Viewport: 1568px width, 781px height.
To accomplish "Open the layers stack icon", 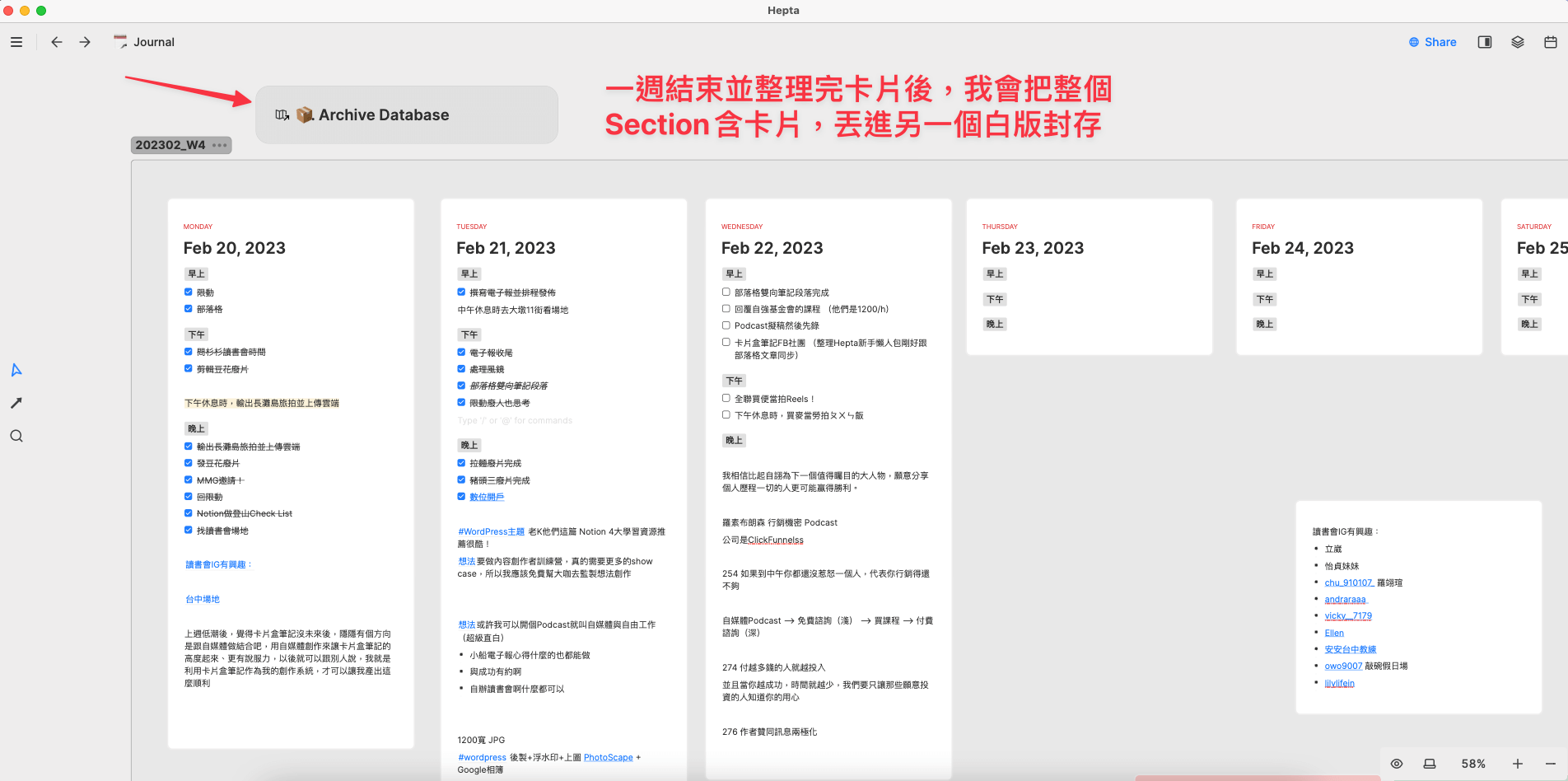I will 1518,42.
